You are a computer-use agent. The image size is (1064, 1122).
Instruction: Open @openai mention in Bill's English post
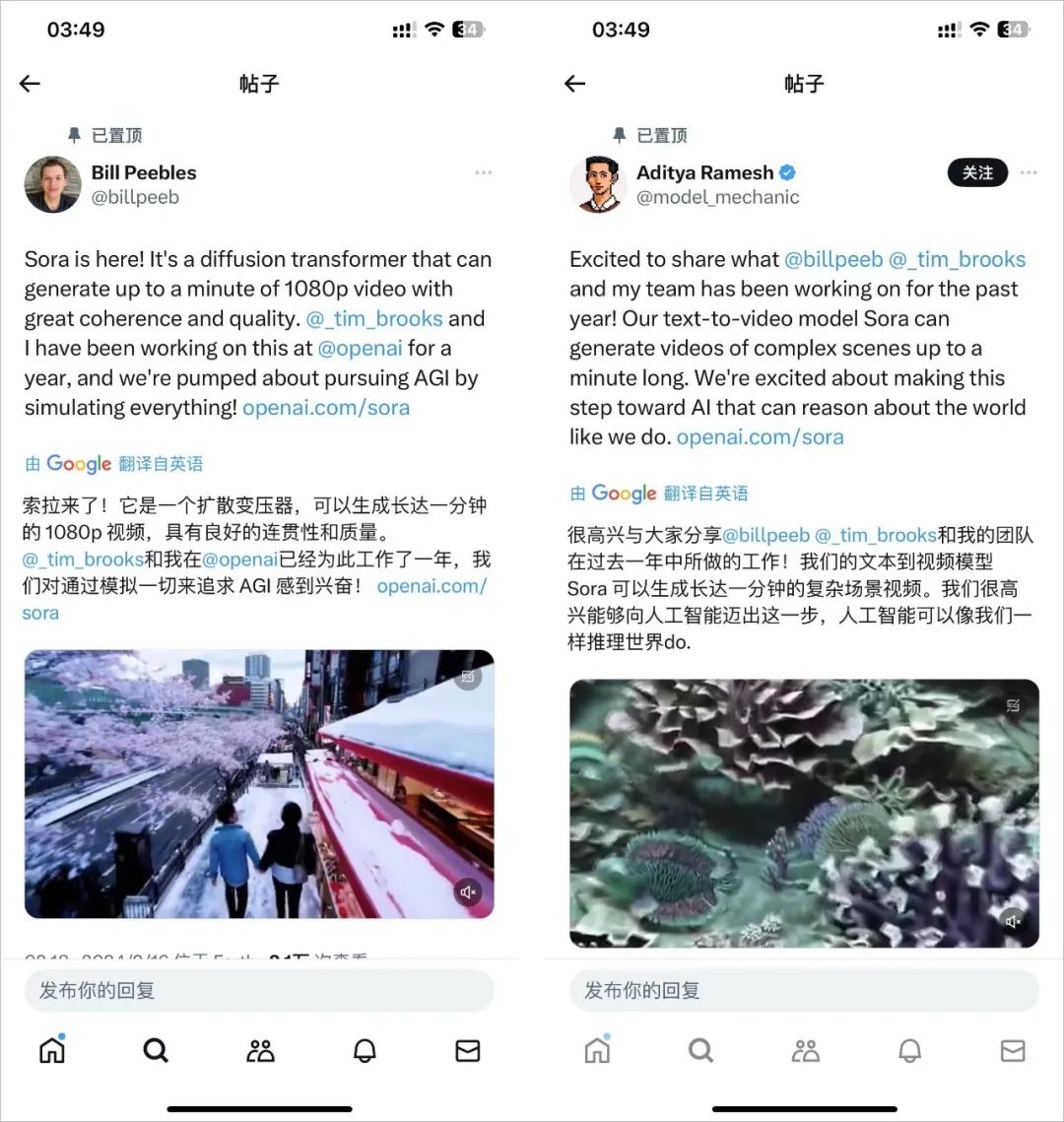pos(360,349)
